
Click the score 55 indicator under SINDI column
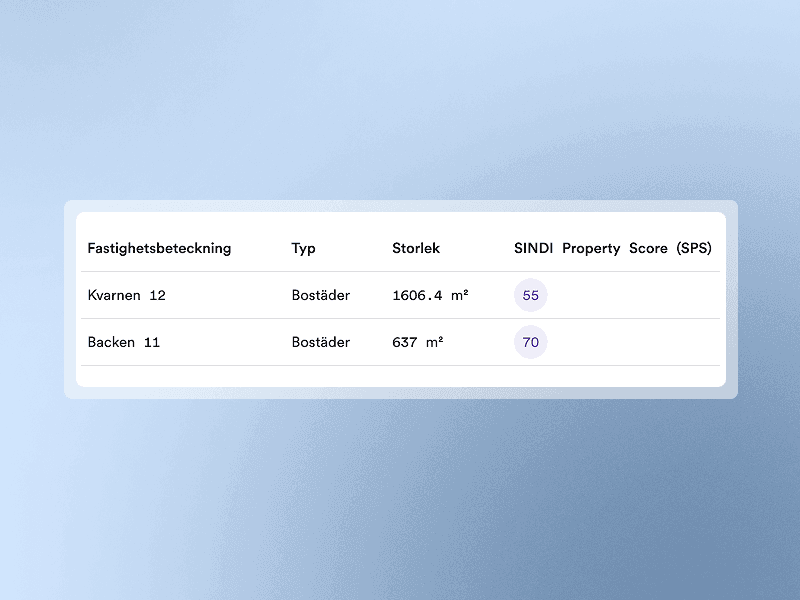tap(530, 295)
